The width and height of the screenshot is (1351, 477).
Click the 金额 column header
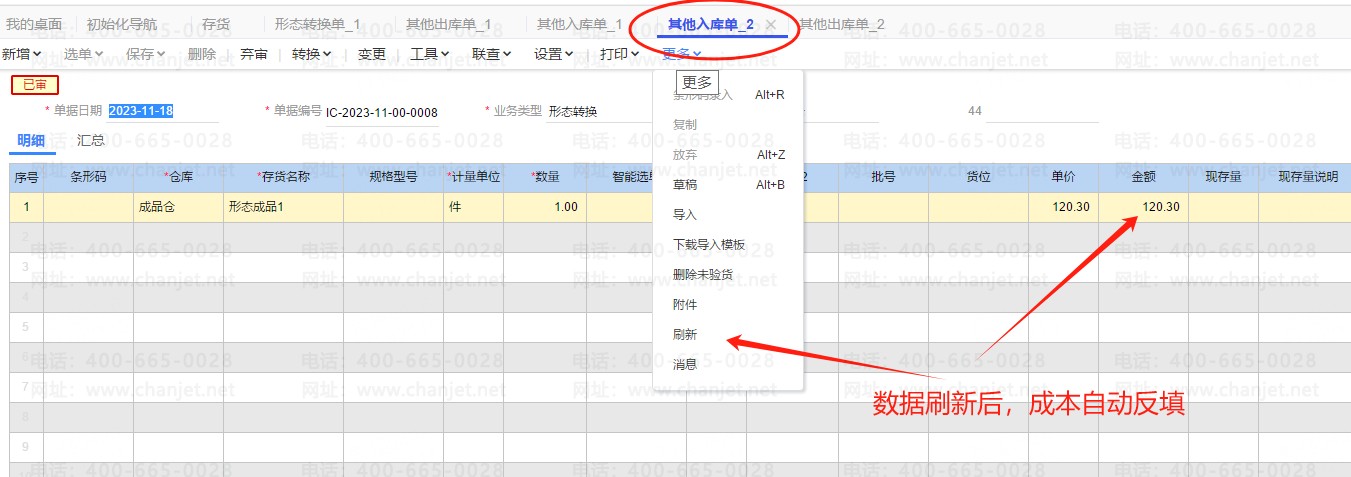point(1143,177)
